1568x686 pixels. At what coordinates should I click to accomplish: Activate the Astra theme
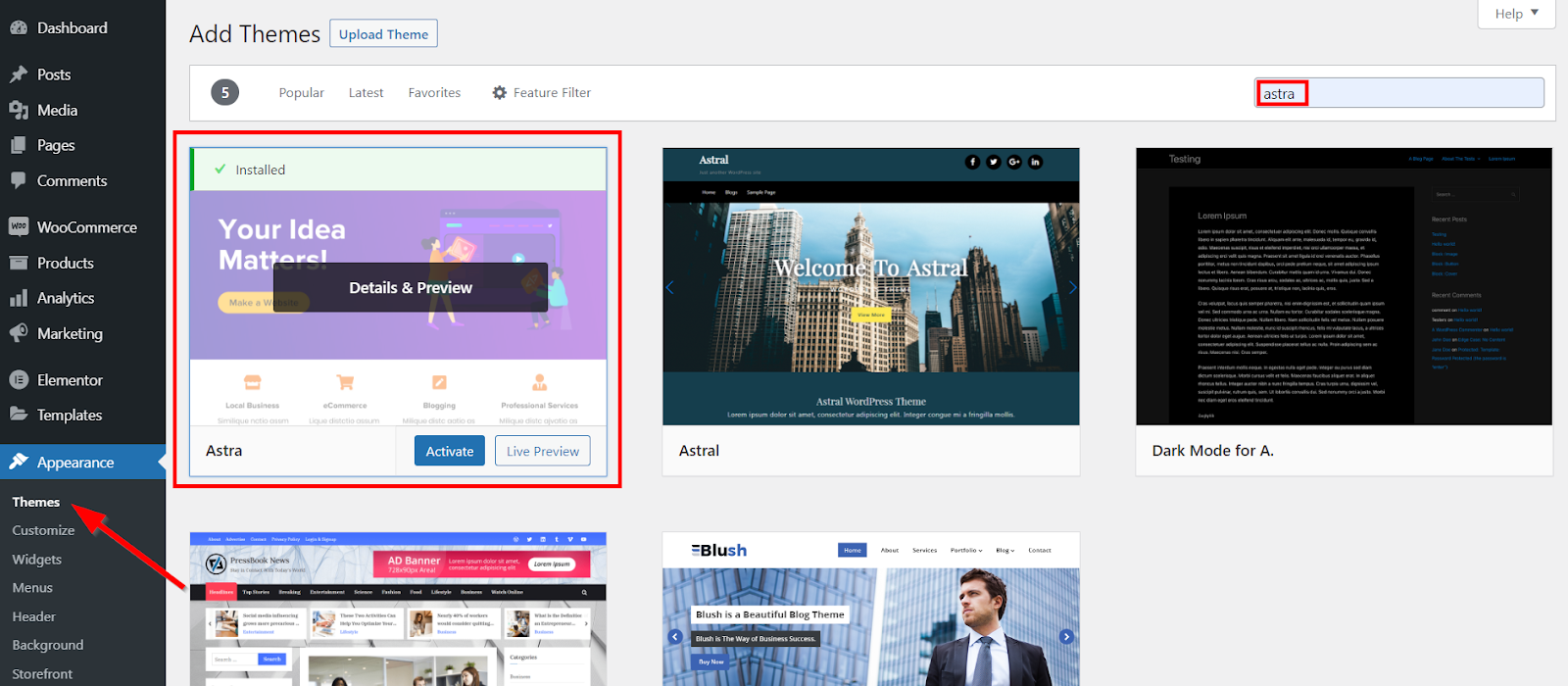[x=450, y=451]
